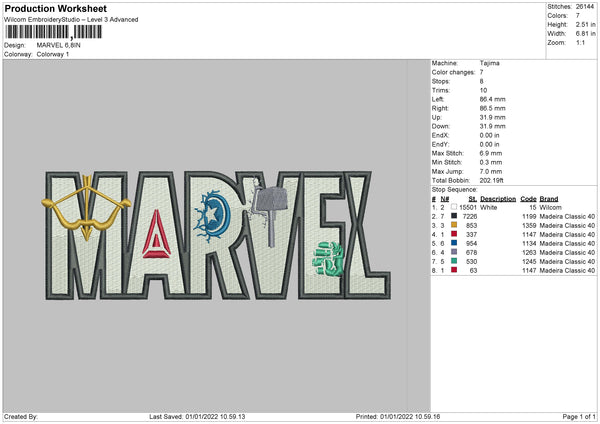Image resolution: width=600 pixels, height=424 pixels.
Task: Click the "Stops:" label
Action: (441, 82)
